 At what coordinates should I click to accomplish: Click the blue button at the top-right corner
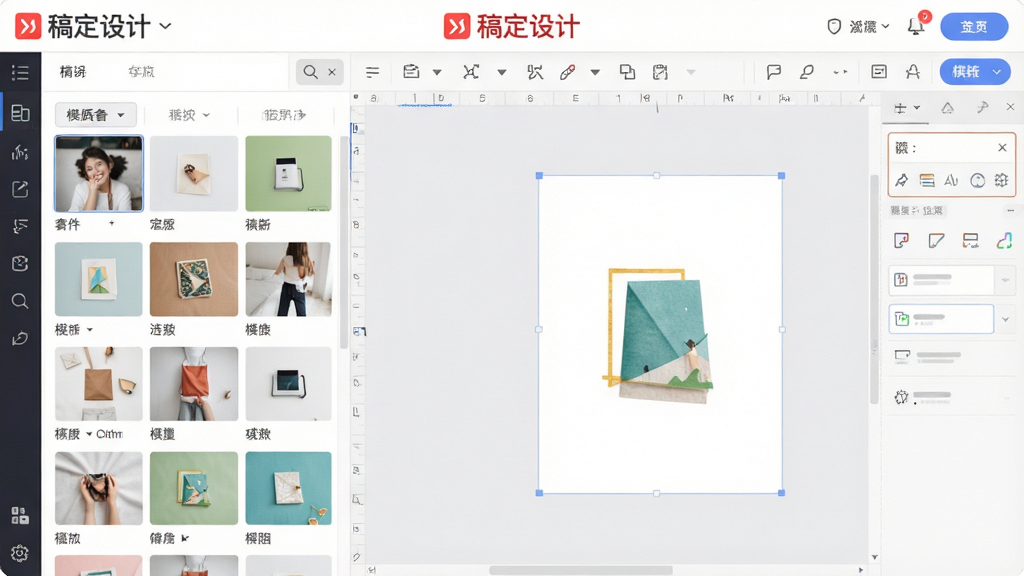coord(974,27)
